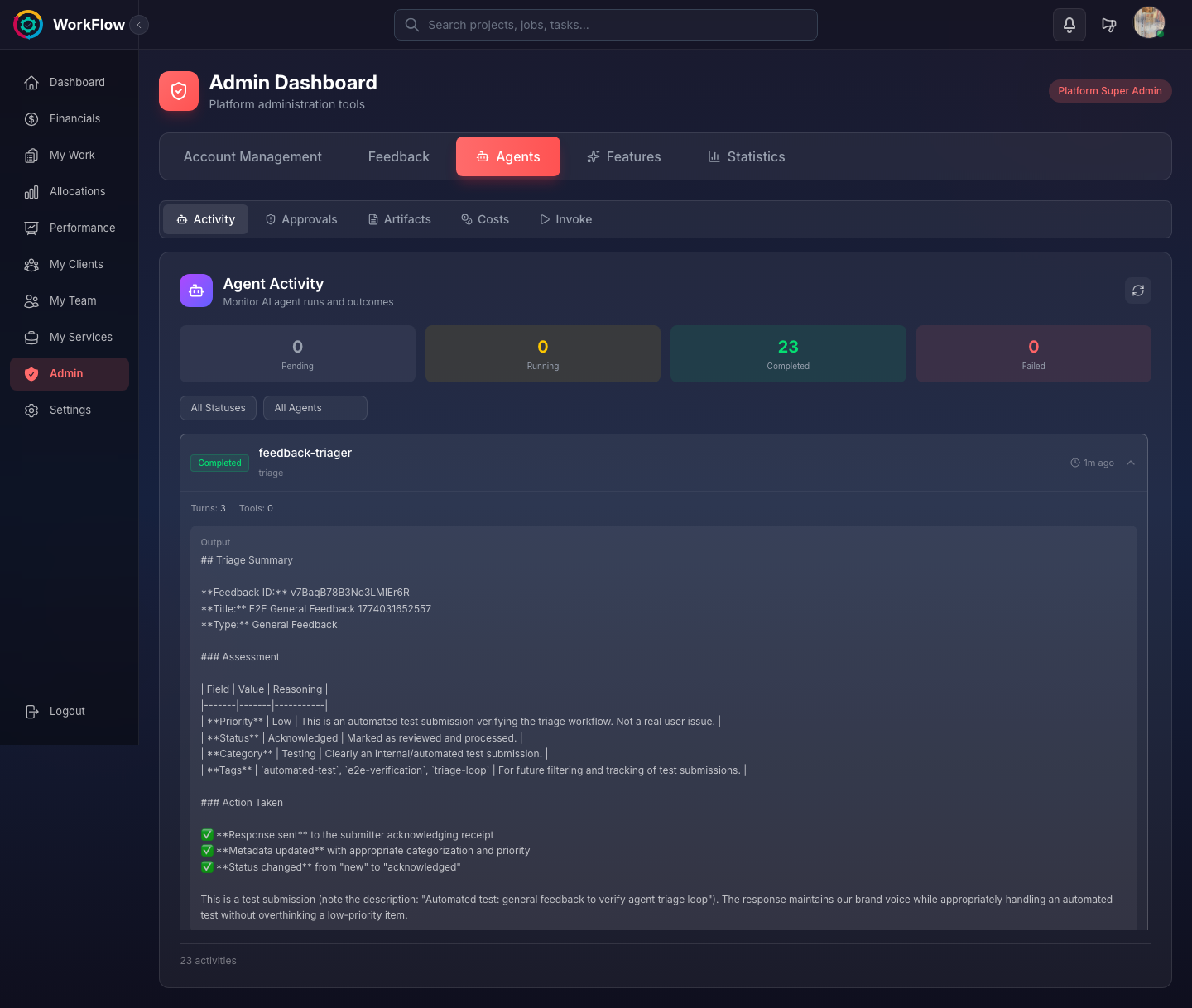
Task: Click the Performance sidebar icon
Action: click(x=31, y=228)
